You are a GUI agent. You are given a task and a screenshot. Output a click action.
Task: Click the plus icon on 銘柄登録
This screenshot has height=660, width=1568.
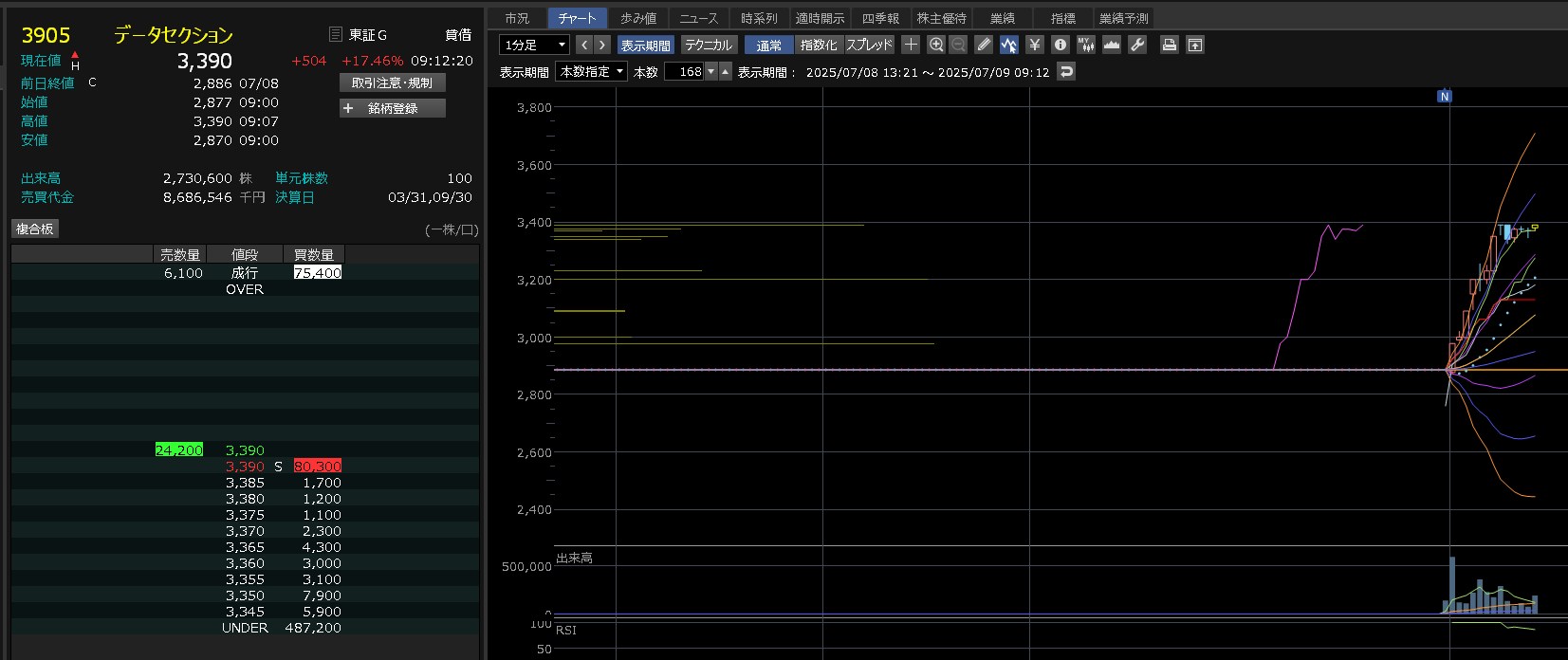coord(348,108)
